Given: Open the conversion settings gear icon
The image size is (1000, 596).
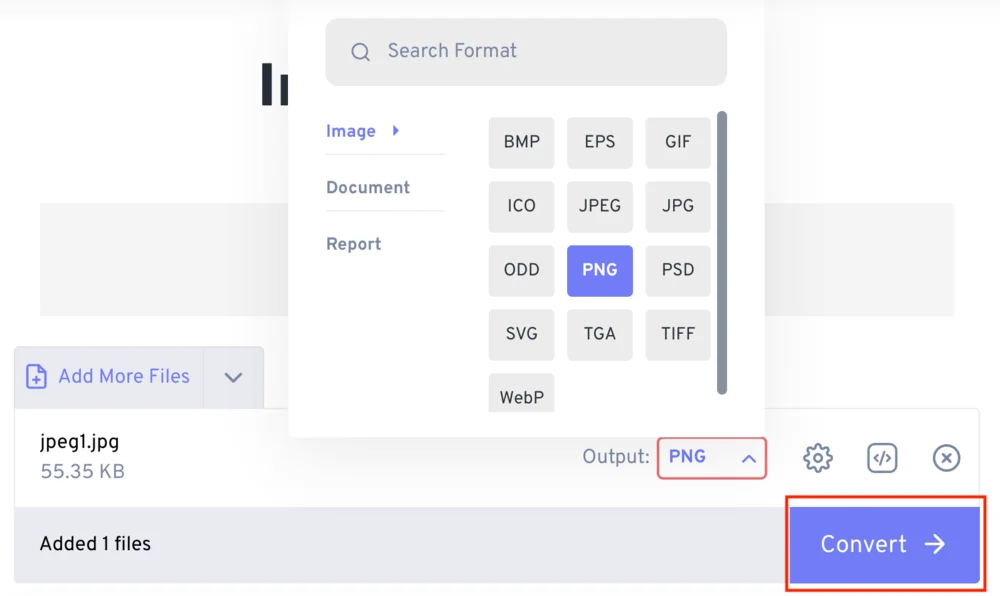Looking at the screenshot, I should (x=818, y=458).
